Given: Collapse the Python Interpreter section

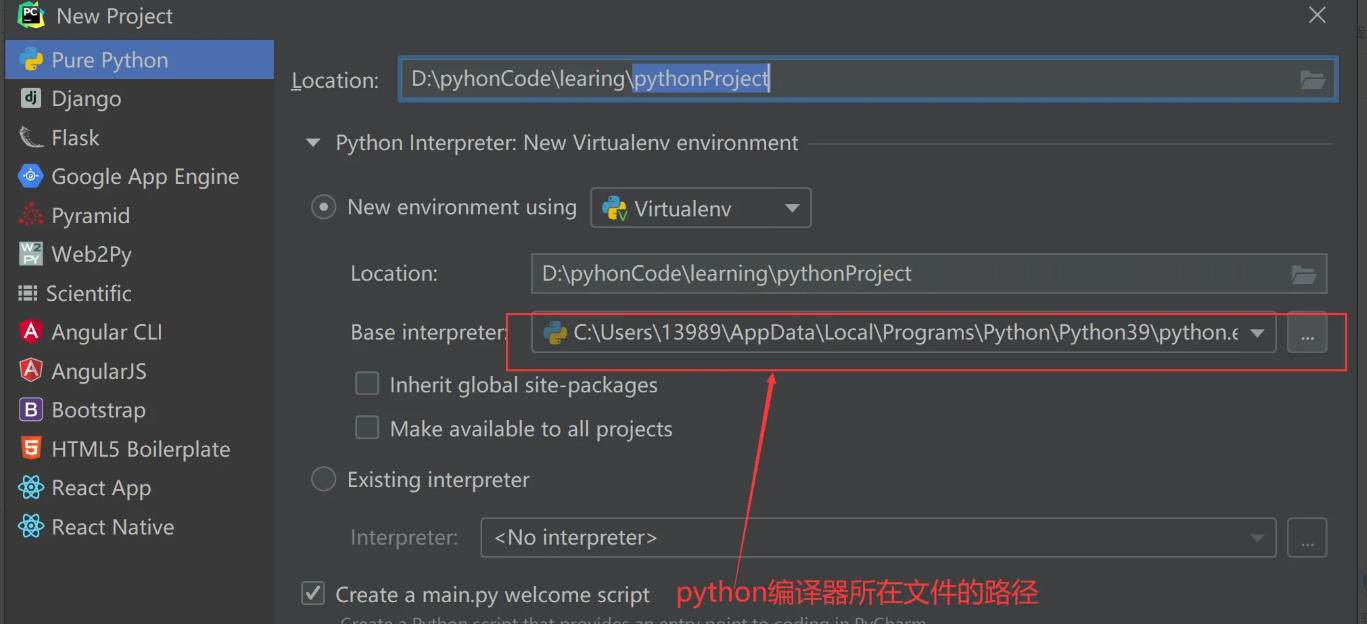Looking at the screenshot, I should pyautogui.click(x=313, y=143).
